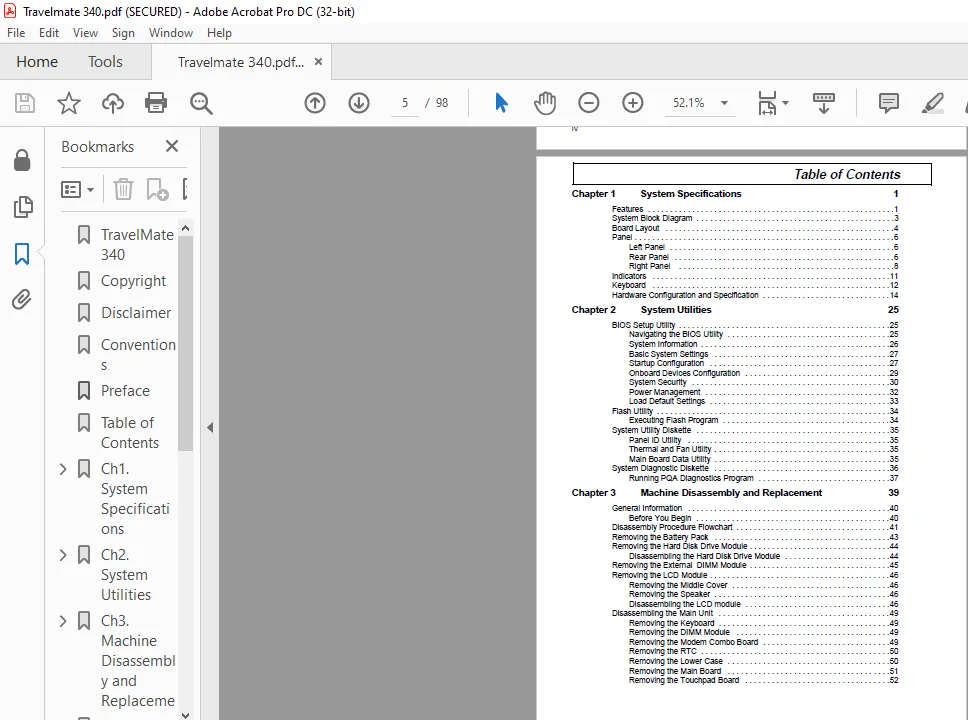Add new bookmark icon
This screenshot has height=720, width=968.
coord(157,189)
